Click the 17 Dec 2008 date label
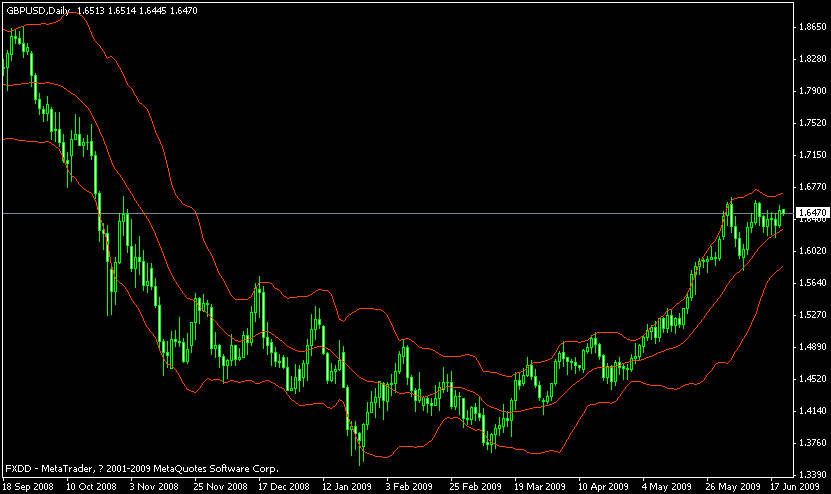The height and width of the screenshot is (494, 831). (284, 486)
